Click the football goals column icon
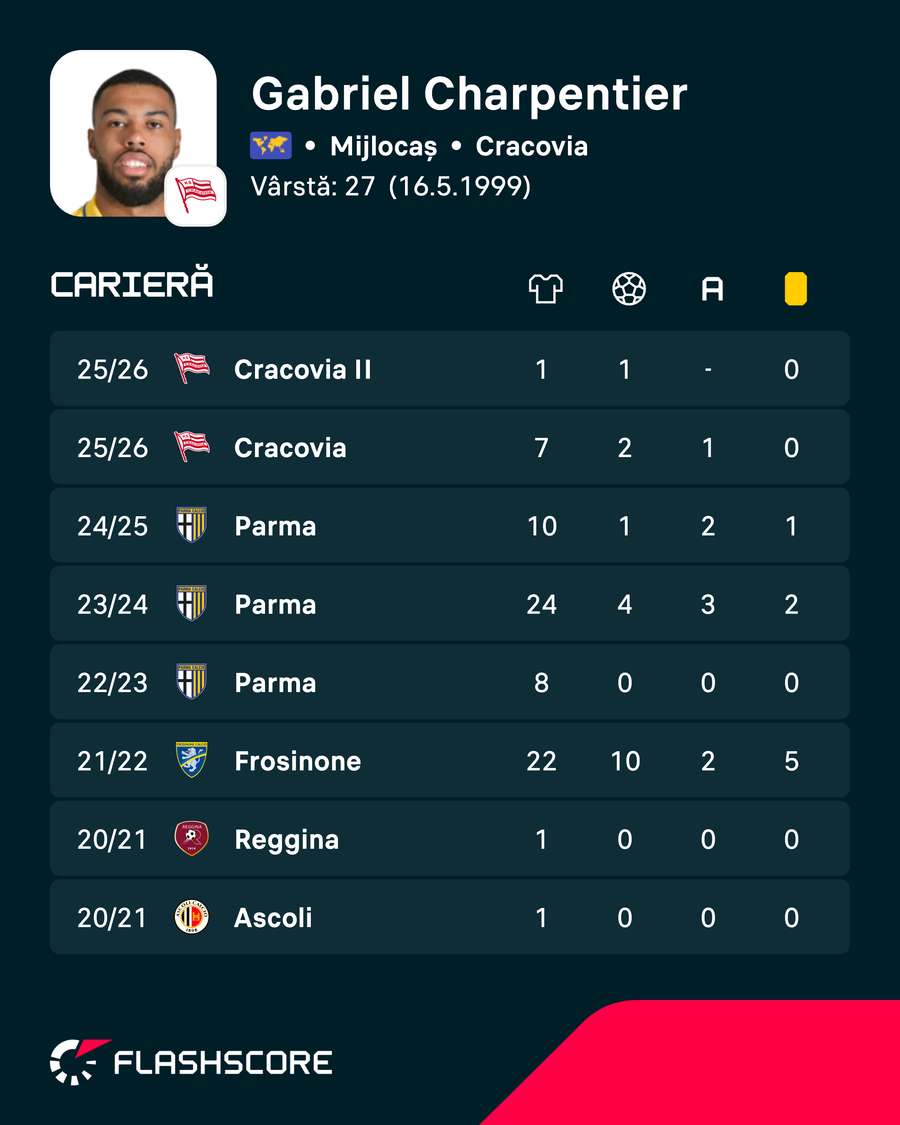 [629, 289]
